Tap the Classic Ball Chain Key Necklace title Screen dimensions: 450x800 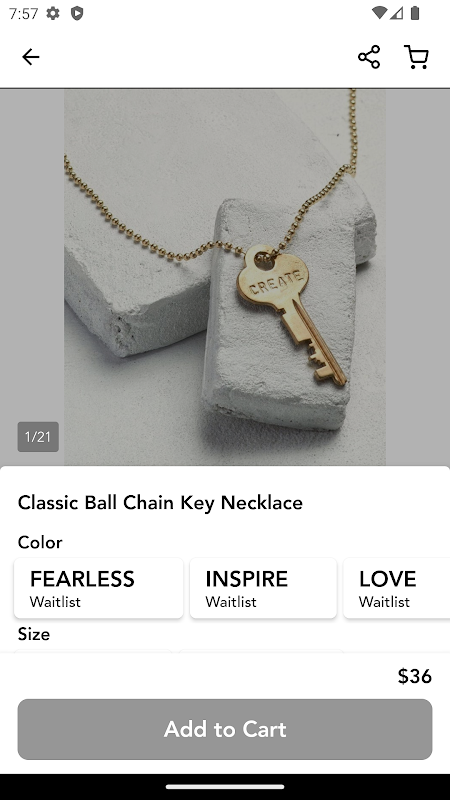click(160, 503)
